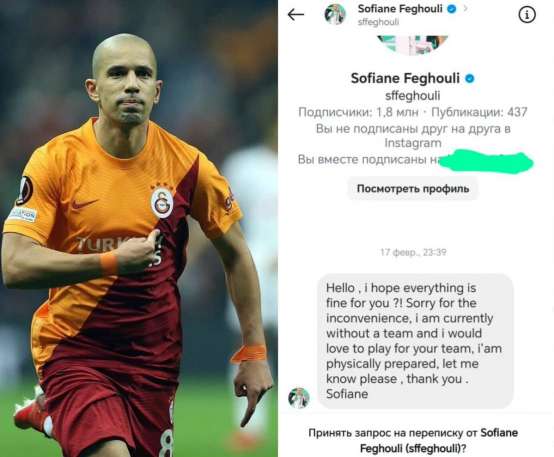Image resolution: width=554 pixels, height=457 pixels.
Task: Tap the sender avatar beside the message
Action: 299,398
